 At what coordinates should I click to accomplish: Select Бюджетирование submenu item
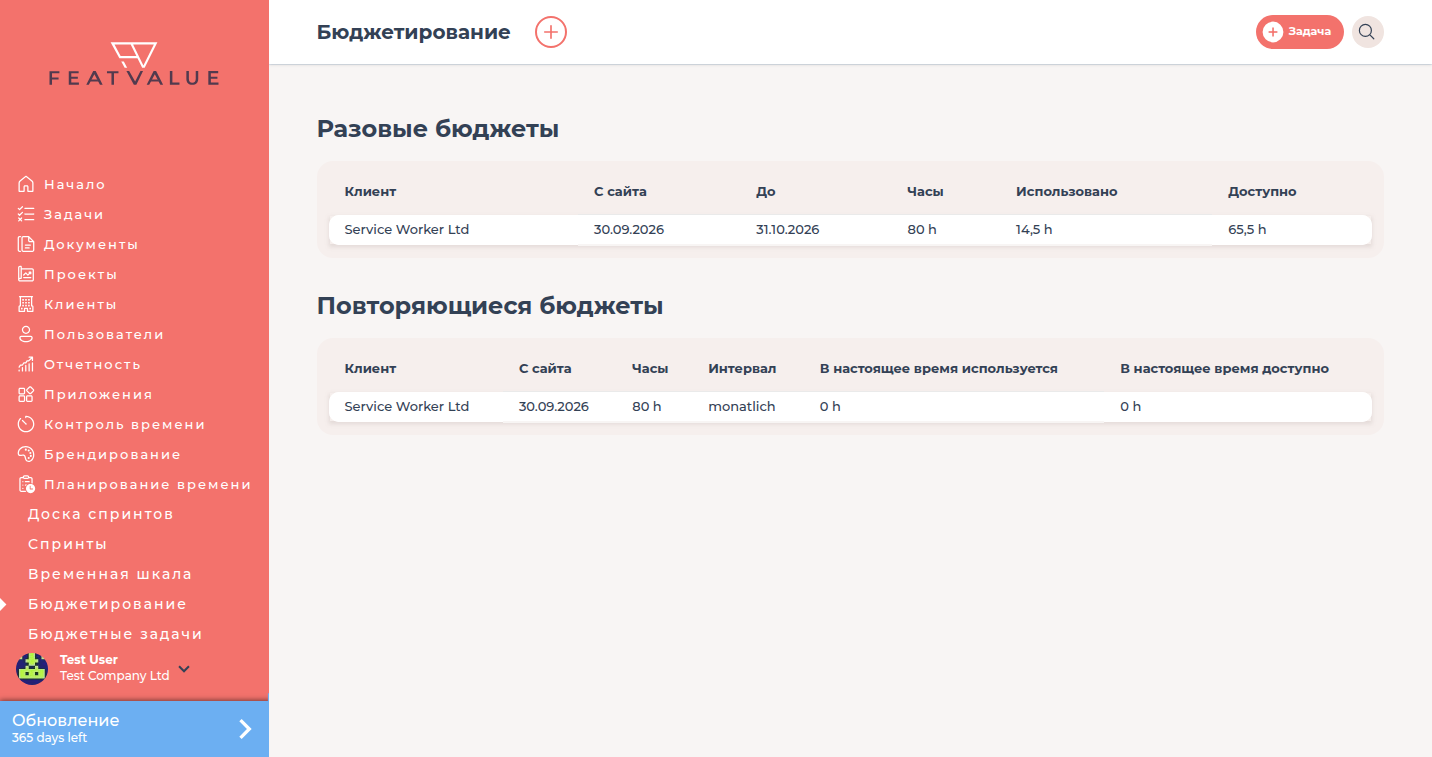tap(107, 604)
